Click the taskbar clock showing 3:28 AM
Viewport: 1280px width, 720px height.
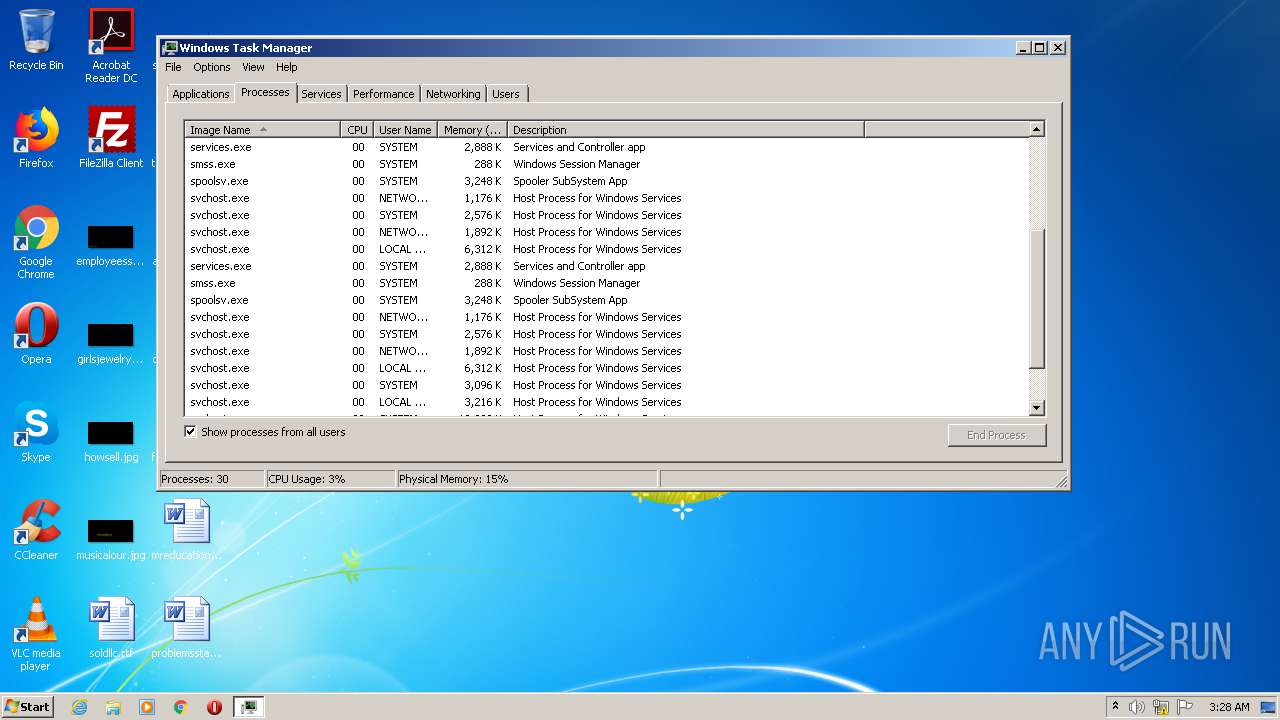point(1229,707)
